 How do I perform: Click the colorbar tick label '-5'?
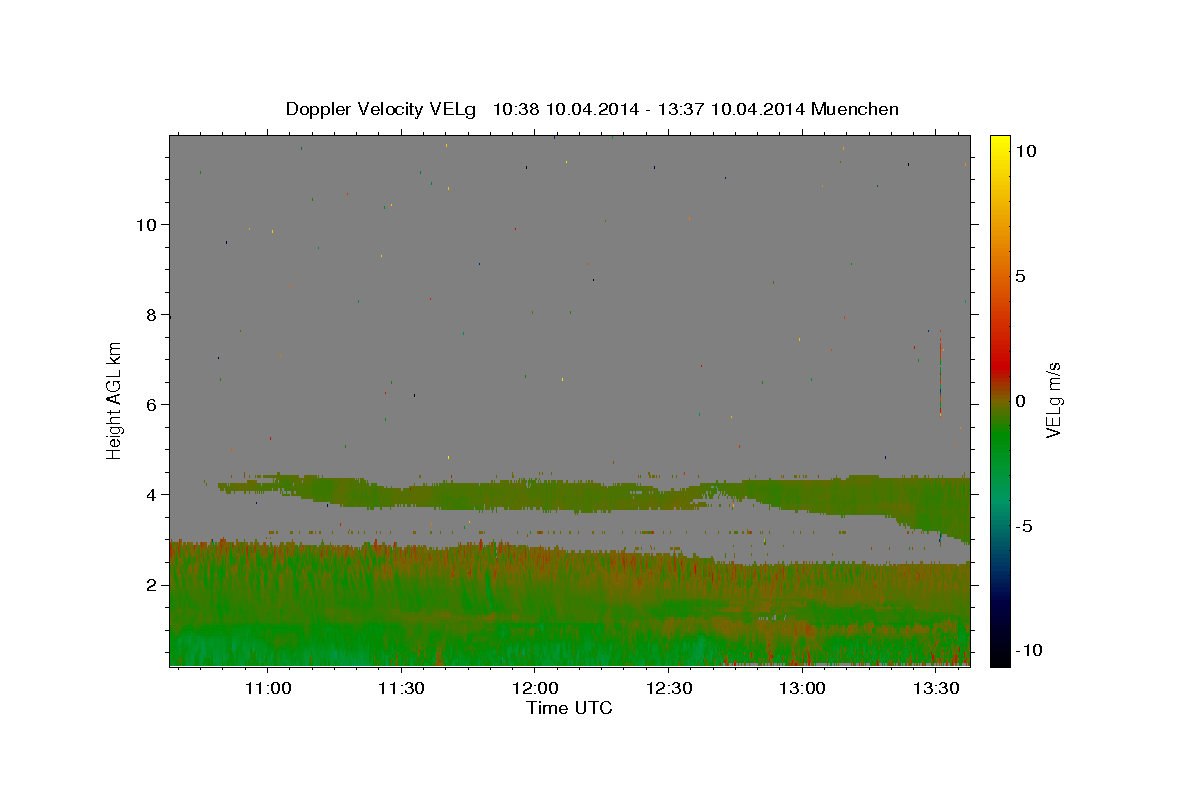coord(1024,526)
